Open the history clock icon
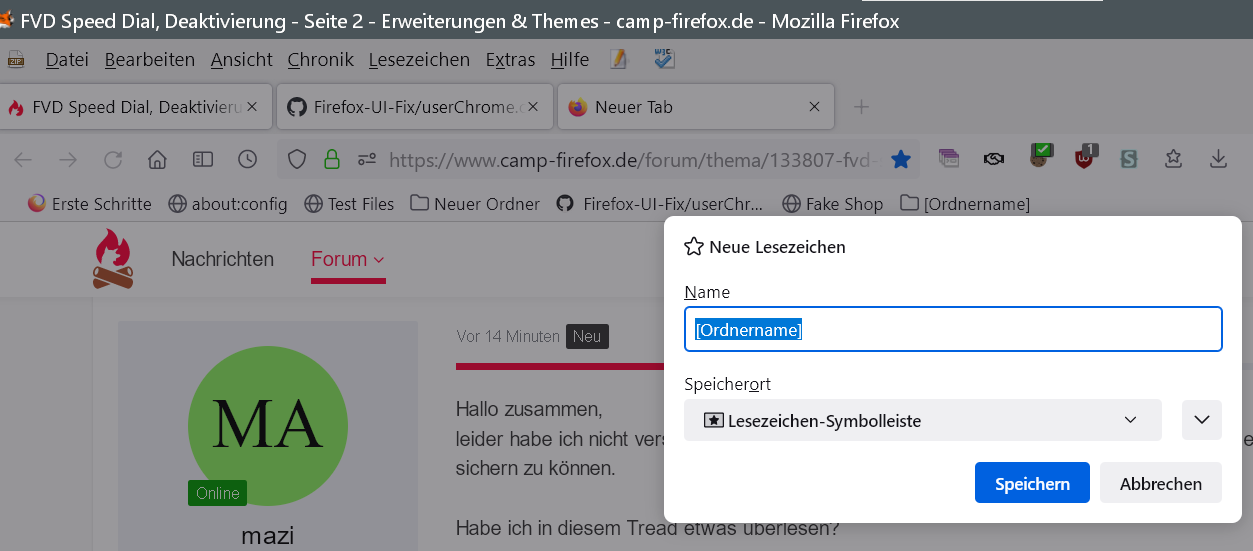This screenshot has width=1253, height=551. point(248,160)
